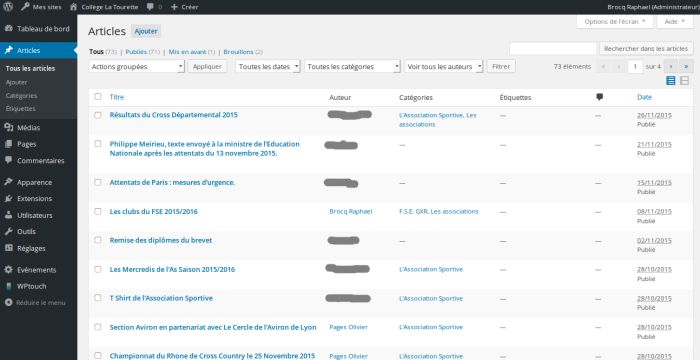Click the Commentaires bubble icon in sidebar
The height and width of the screenshot is (360, 700).
8,160
